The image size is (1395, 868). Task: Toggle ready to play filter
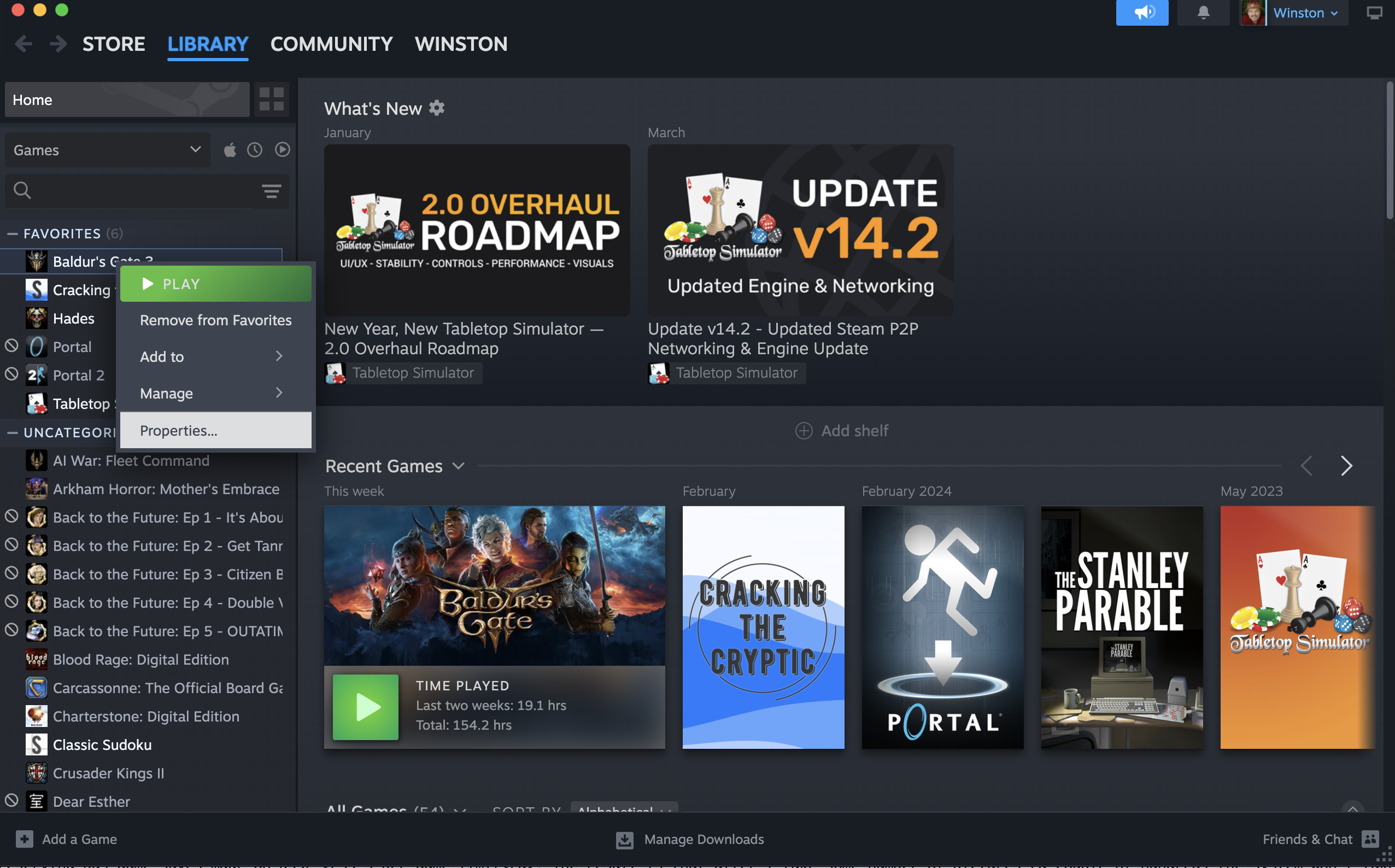tap(282, 150)
